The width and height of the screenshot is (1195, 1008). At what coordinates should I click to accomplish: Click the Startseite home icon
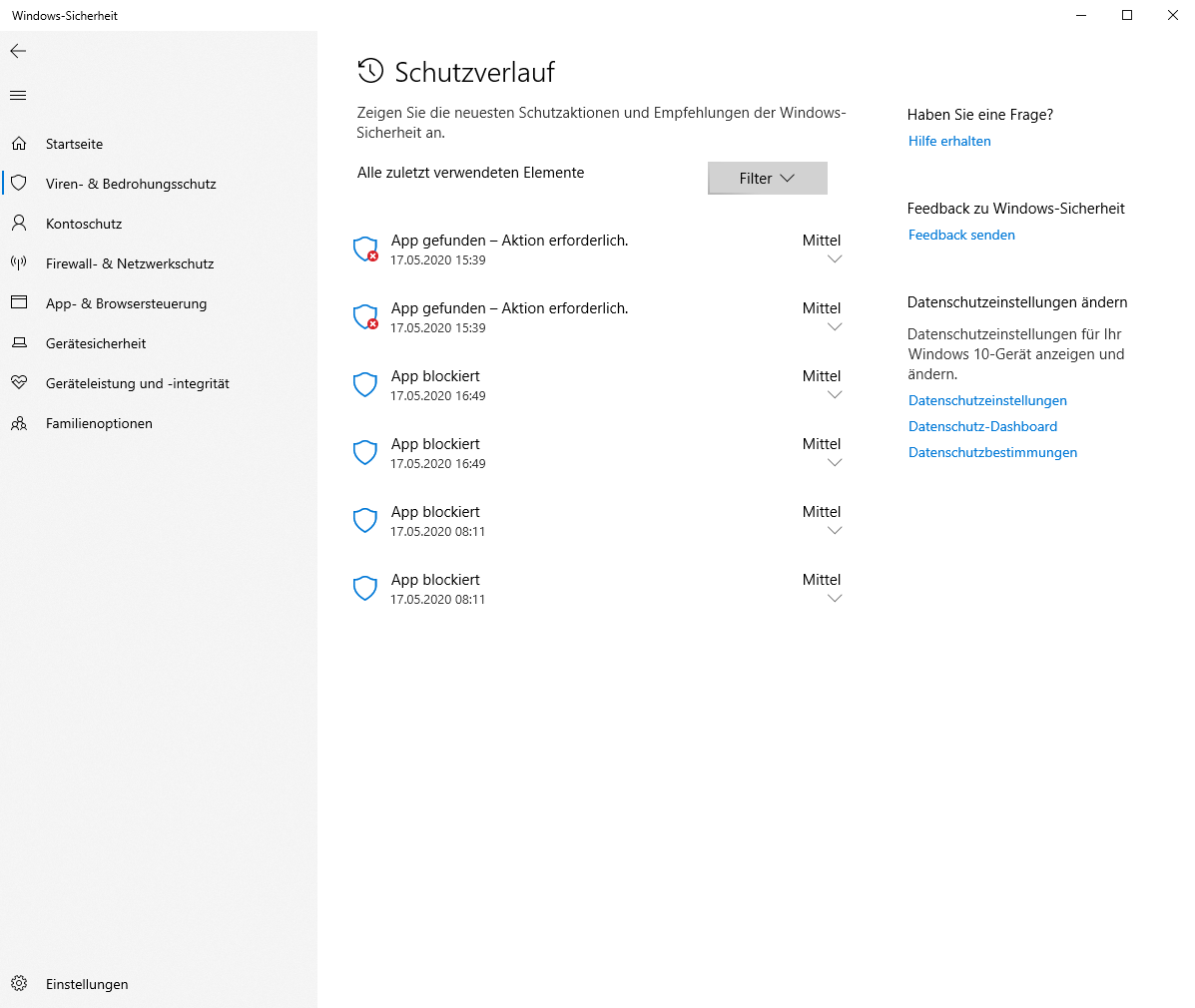tap(19, 144)
